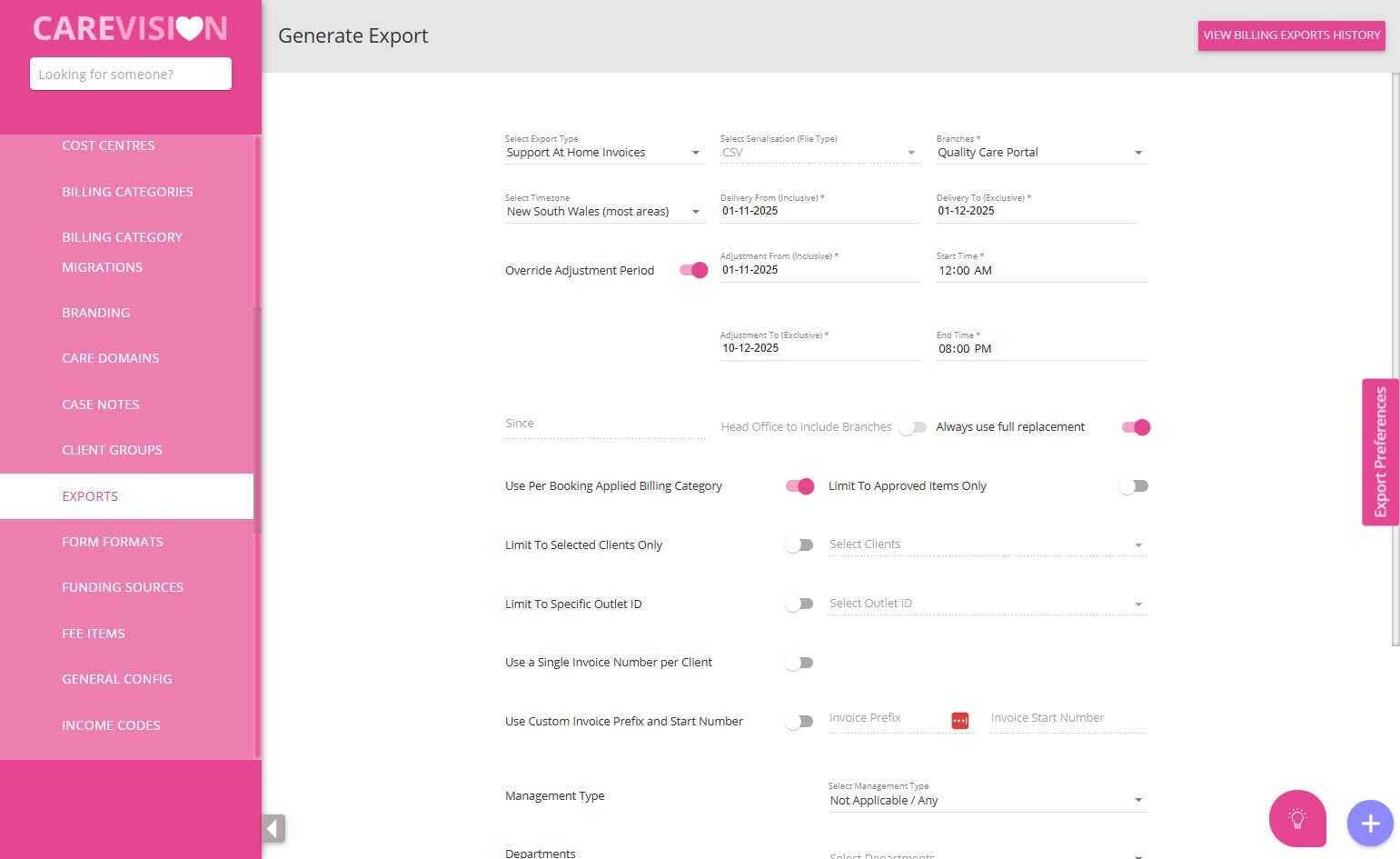This screenshot has width=1400, height=859.
Task: Go to Funding Sources in sidebar
Action: (x=123, y=587)
